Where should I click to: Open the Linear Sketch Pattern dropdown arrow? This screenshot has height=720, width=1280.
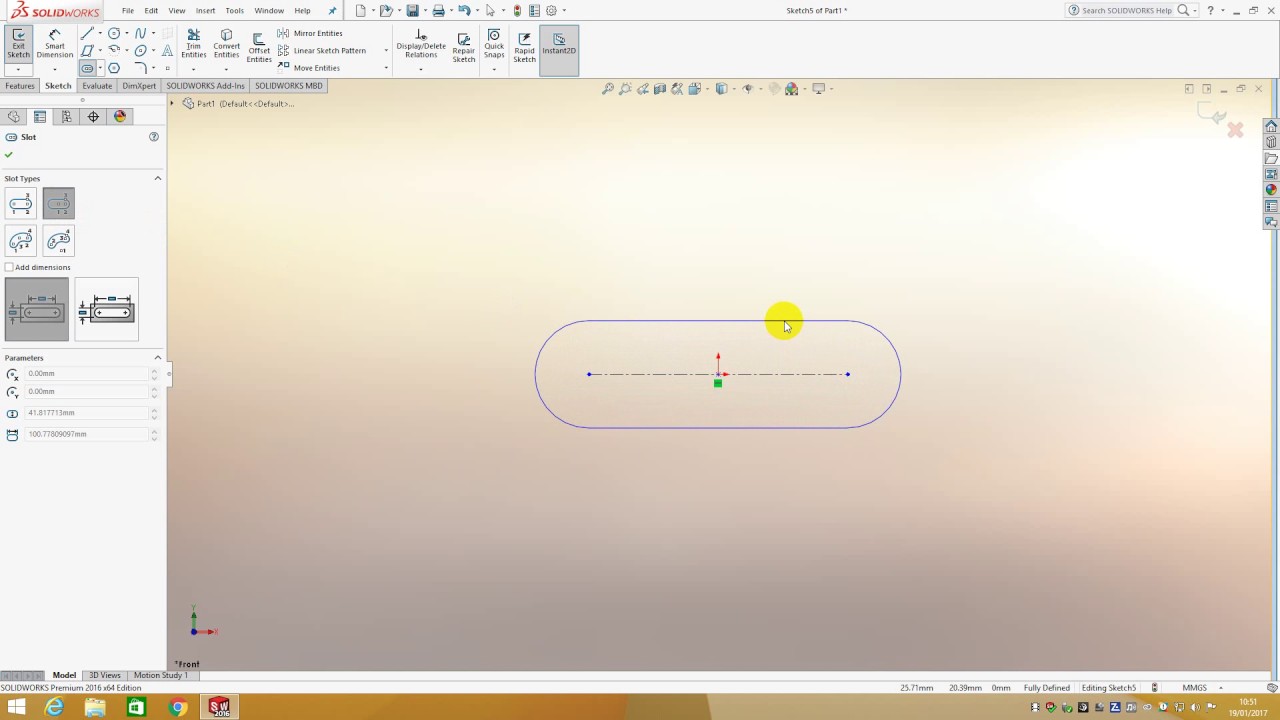386,50
